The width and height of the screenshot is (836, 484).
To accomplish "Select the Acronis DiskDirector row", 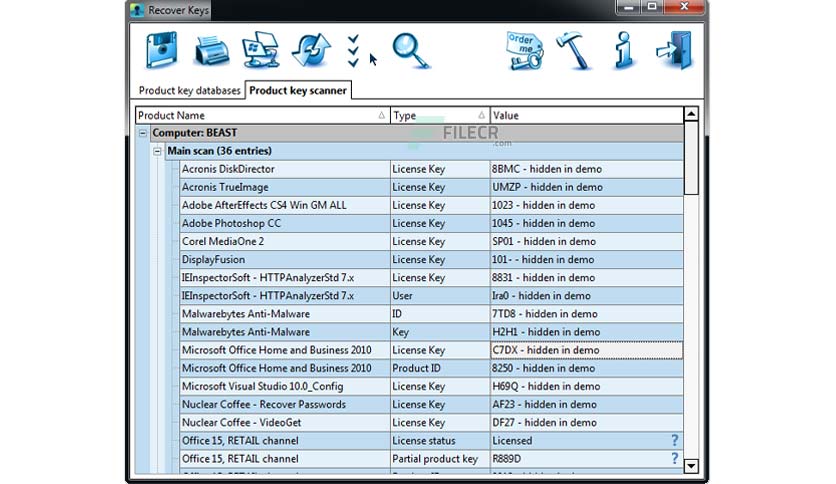I will point(431,169).
